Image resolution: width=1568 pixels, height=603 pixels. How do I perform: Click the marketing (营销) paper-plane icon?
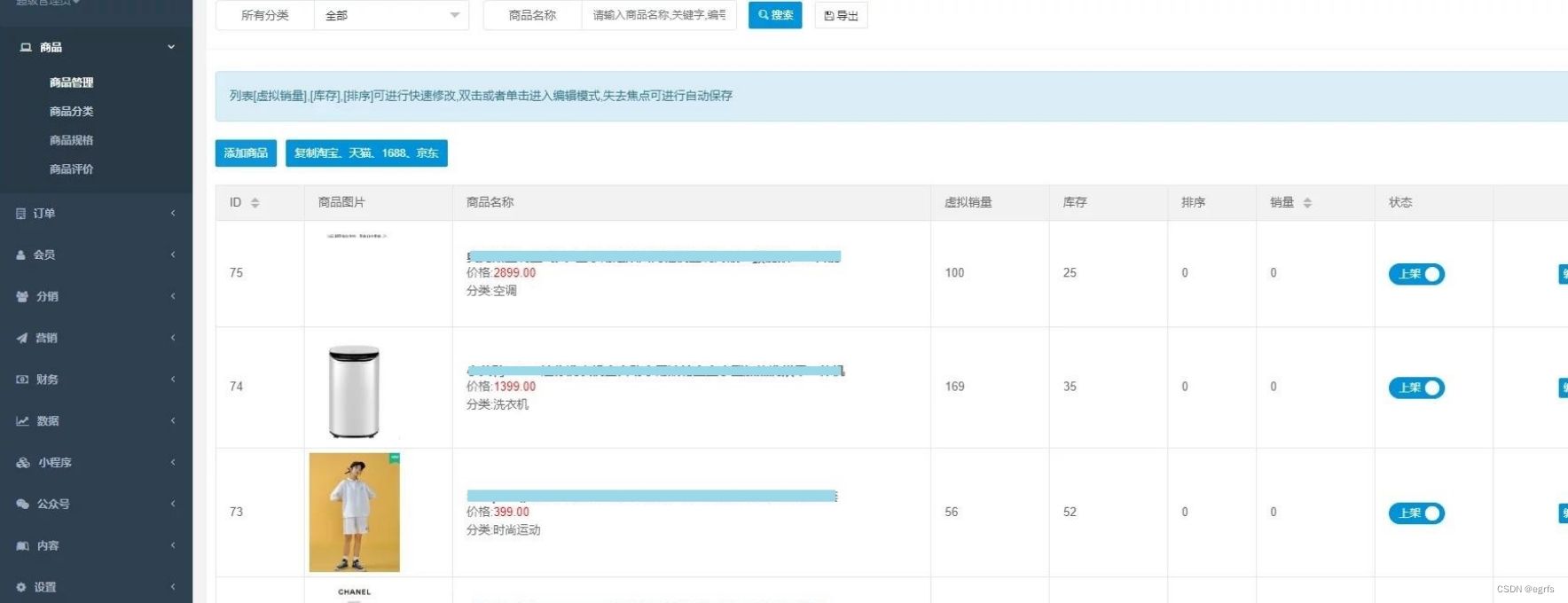click(22, 338)
